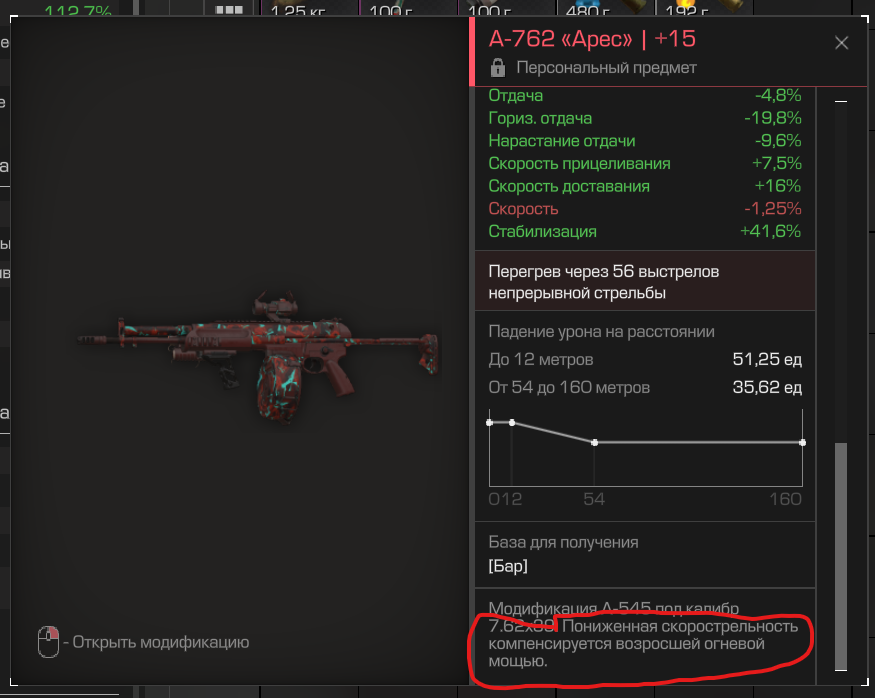
Task: Select the 12 meter point on damage graph
Action: click(512, 422)
